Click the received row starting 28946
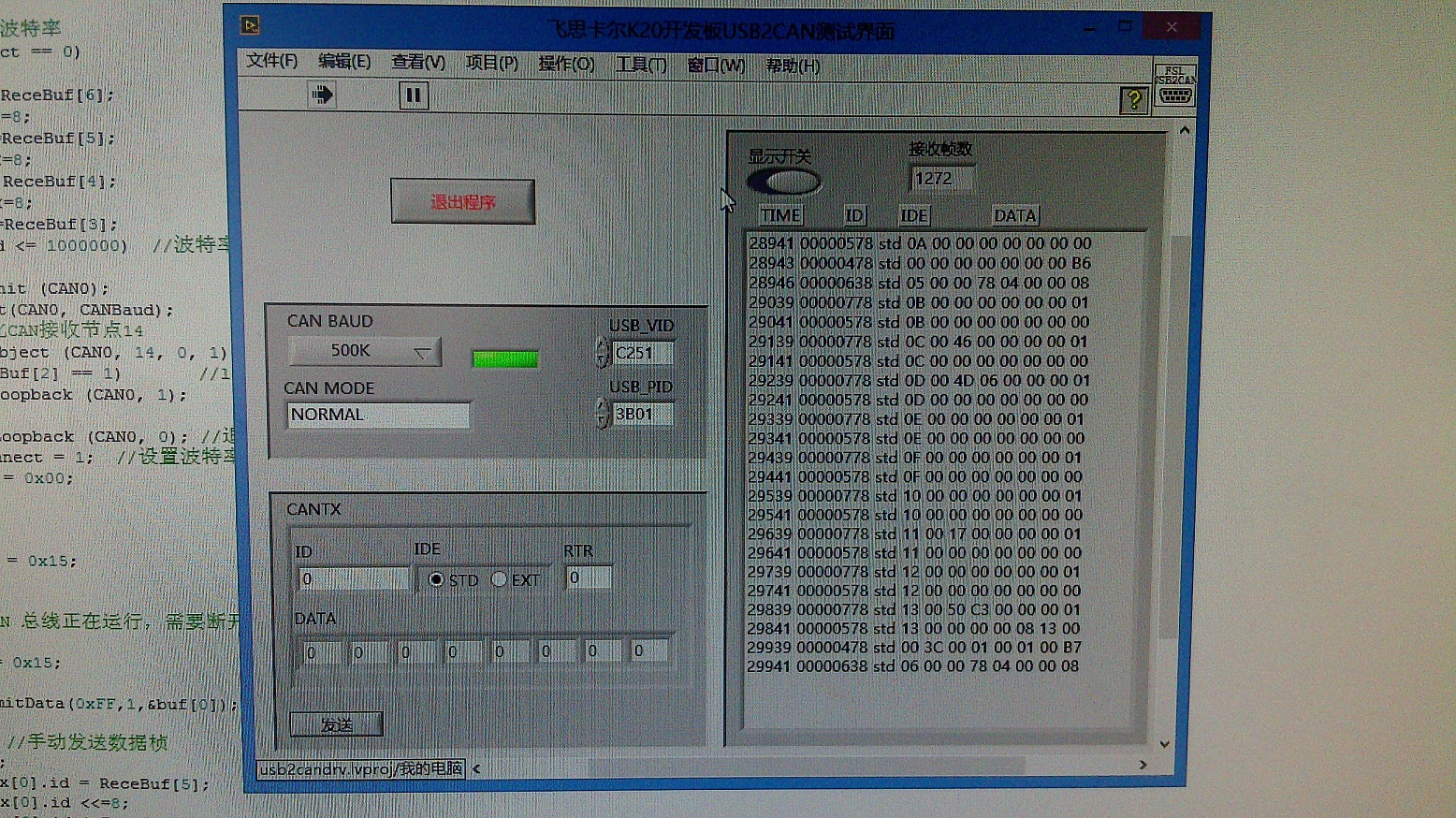 tap(919, 283)
